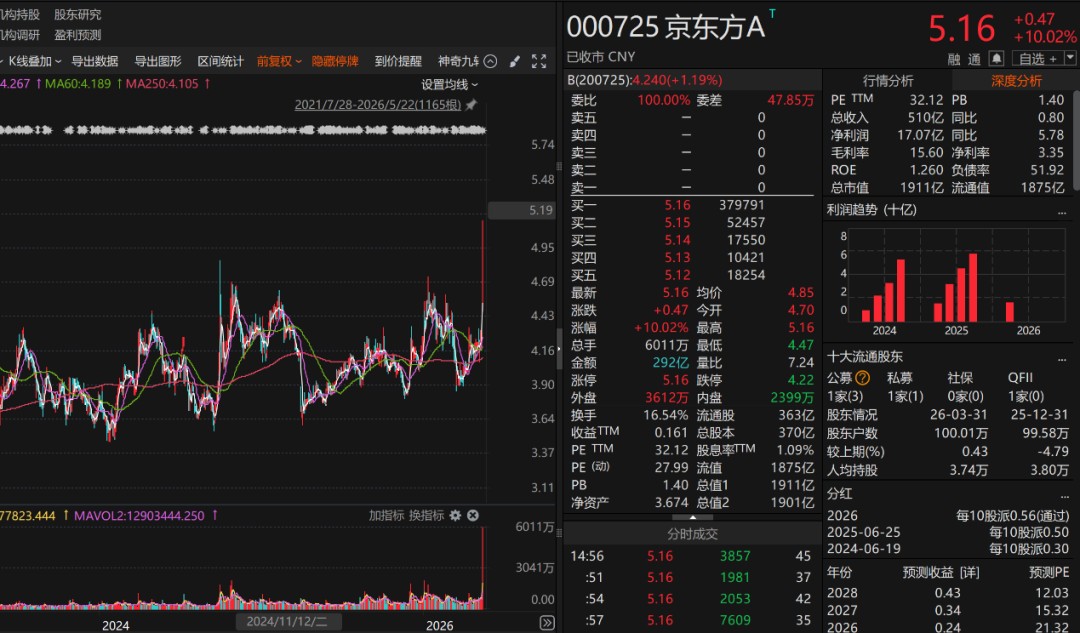Open the dropdown arrow next to 自选
Screen dimensions: 1080x633
(1070, 59)
